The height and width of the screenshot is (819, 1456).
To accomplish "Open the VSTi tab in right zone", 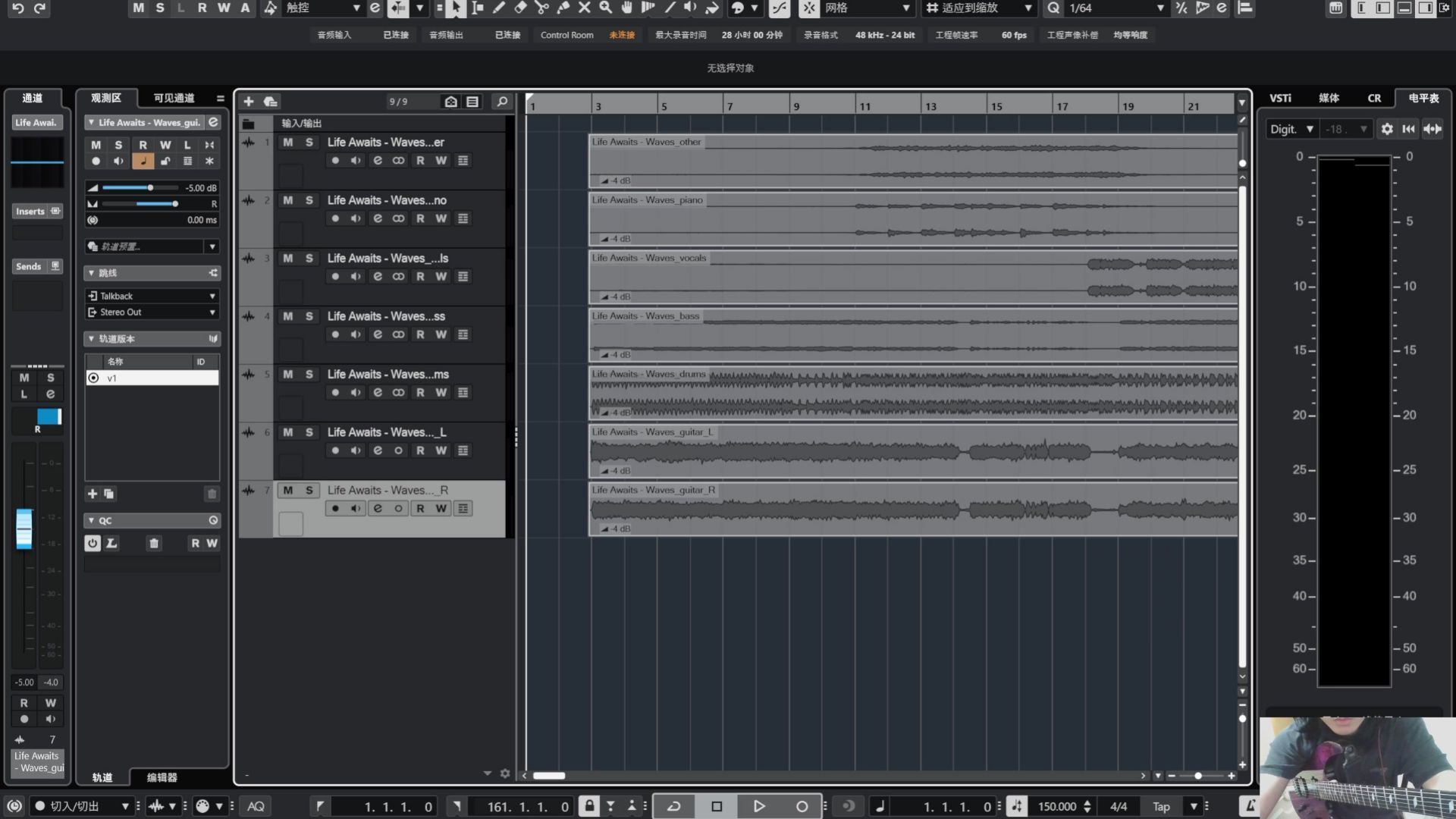I will click(x=1281, y=98).
